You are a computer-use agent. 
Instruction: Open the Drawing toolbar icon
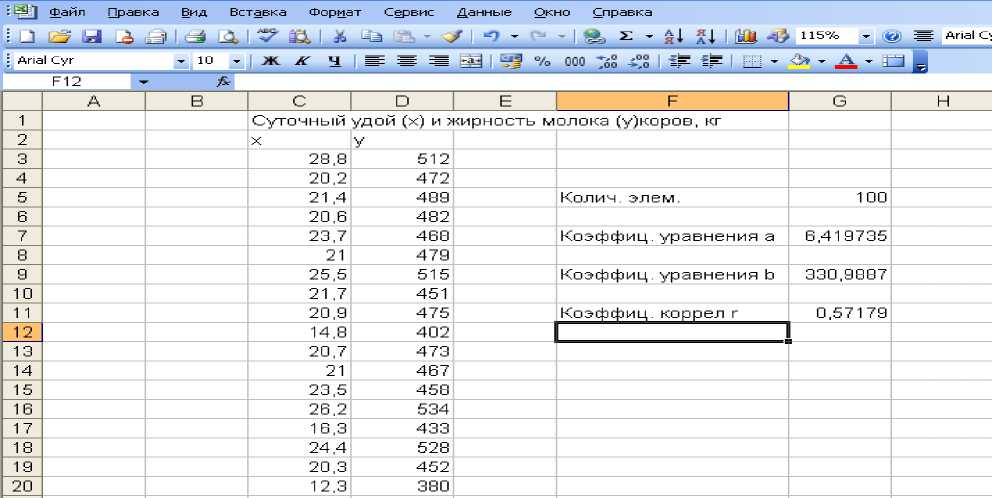click(778, 36)
